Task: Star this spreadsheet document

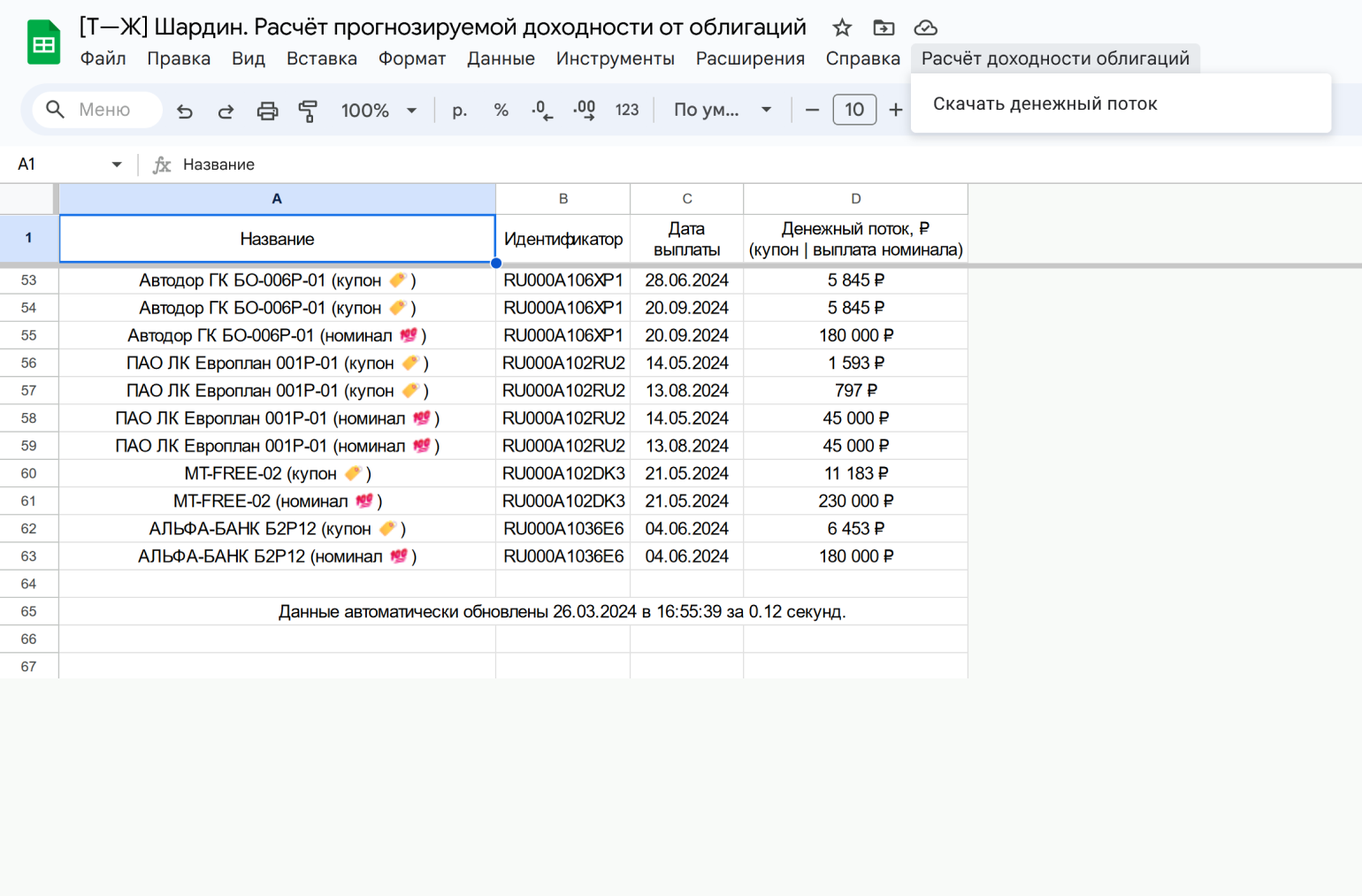Action: pyautogui.click(x=842, y=28)
